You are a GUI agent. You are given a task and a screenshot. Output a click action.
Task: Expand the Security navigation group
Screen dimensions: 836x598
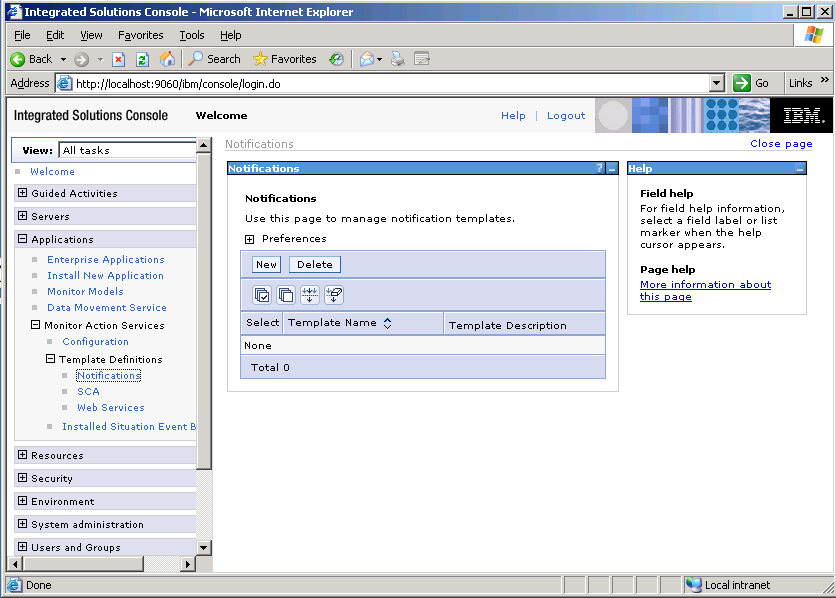pos(22,478)
